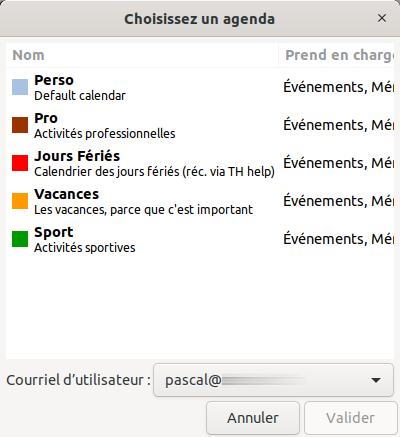The width and height of the screenshot is (400, 437).
Task: Close the Choisissez un agenda dialog
Action: tap(382, 18)
